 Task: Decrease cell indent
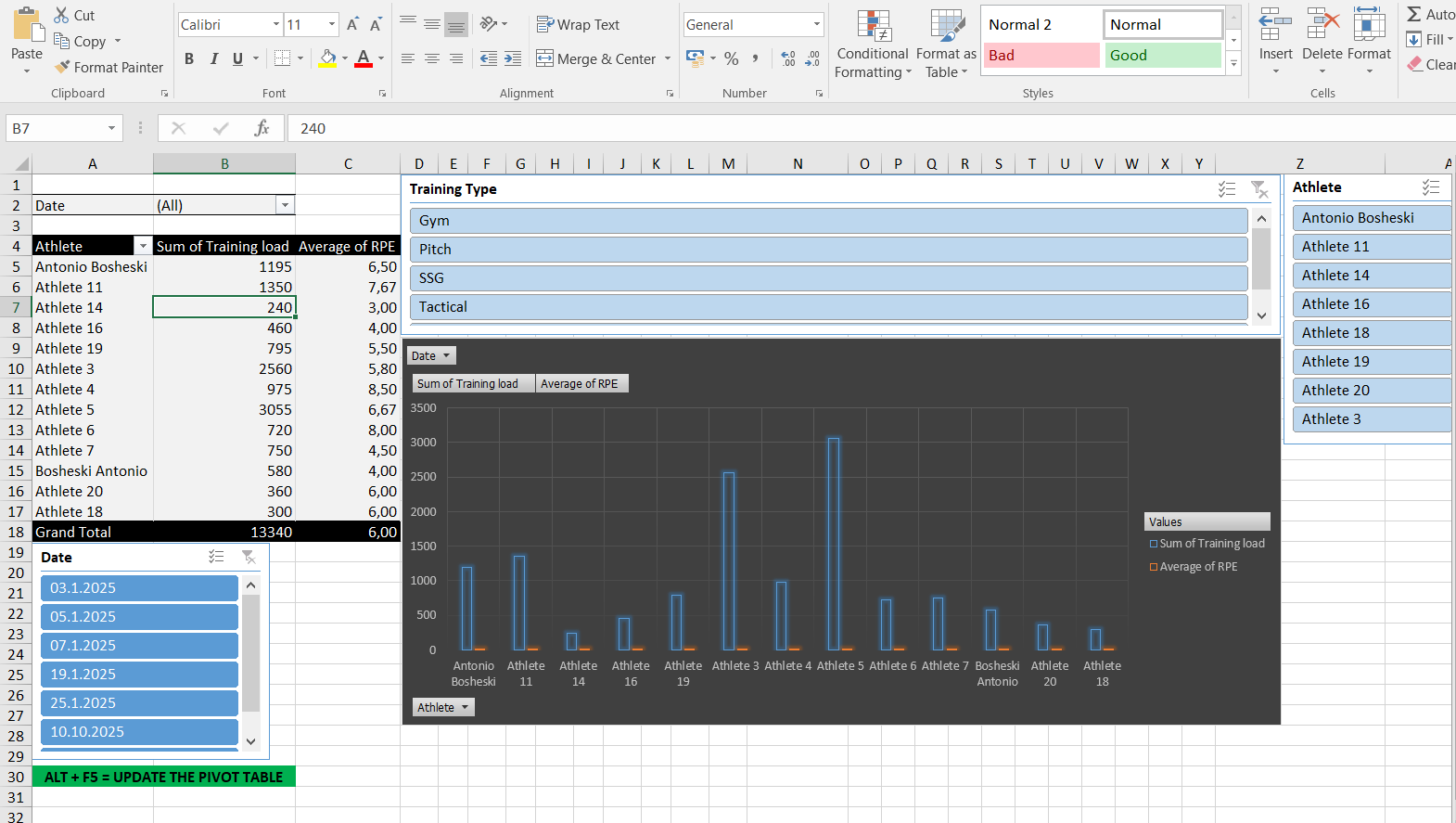(489, 58)
